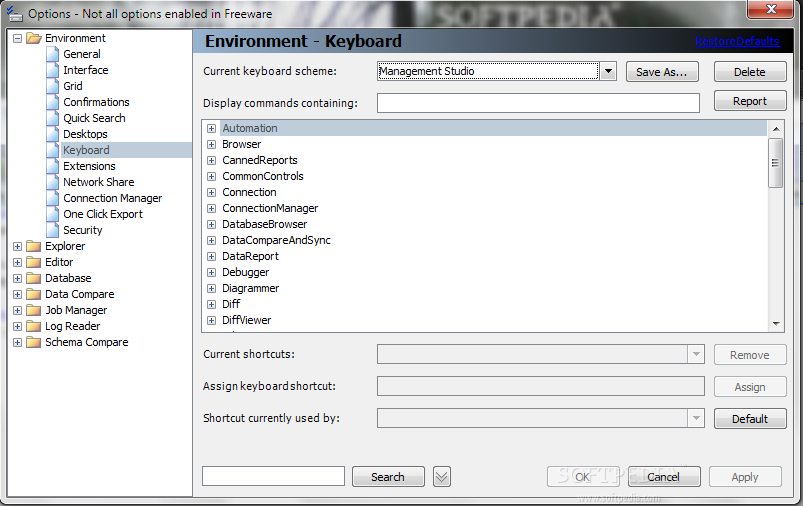Click the options search text box
This screenshot has height=506, width=803.
pos(273,476)
